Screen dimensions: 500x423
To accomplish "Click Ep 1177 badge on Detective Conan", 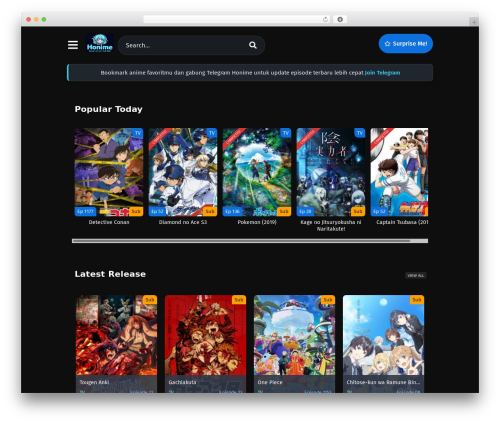I will pyautogui.click(x=85, y=211).
